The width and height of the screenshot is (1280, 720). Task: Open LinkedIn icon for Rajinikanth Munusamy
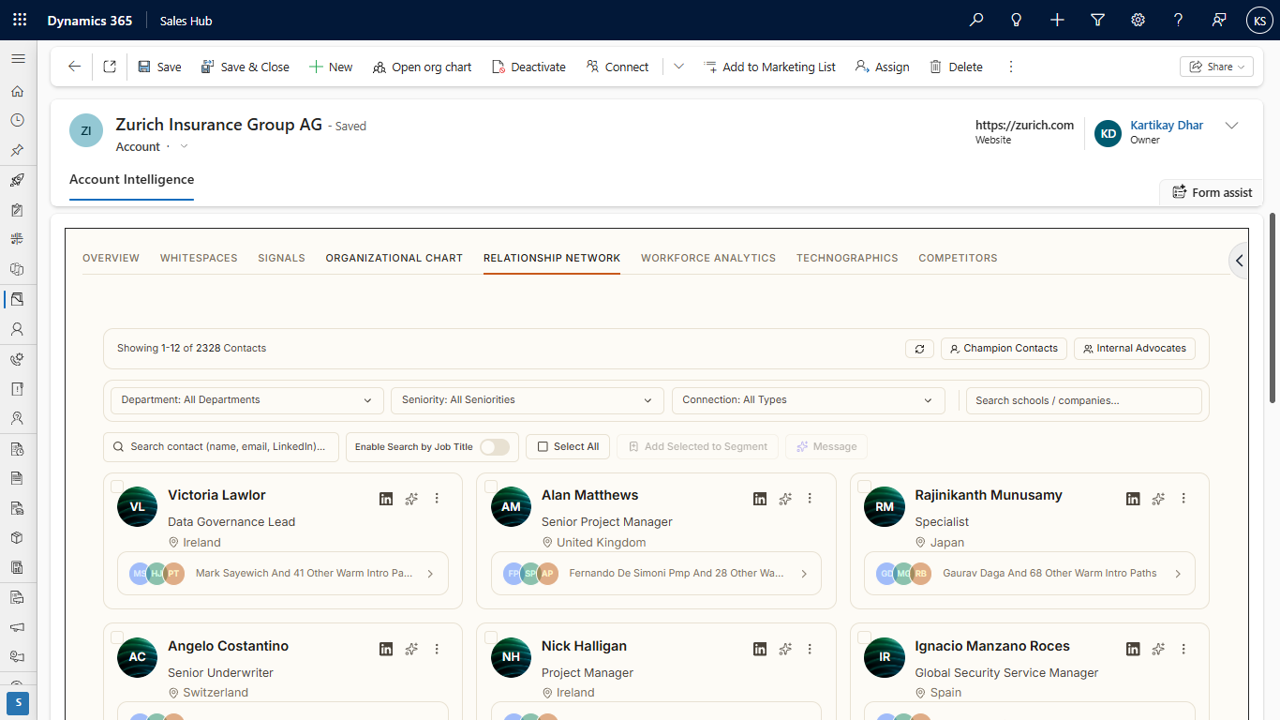1133,498
